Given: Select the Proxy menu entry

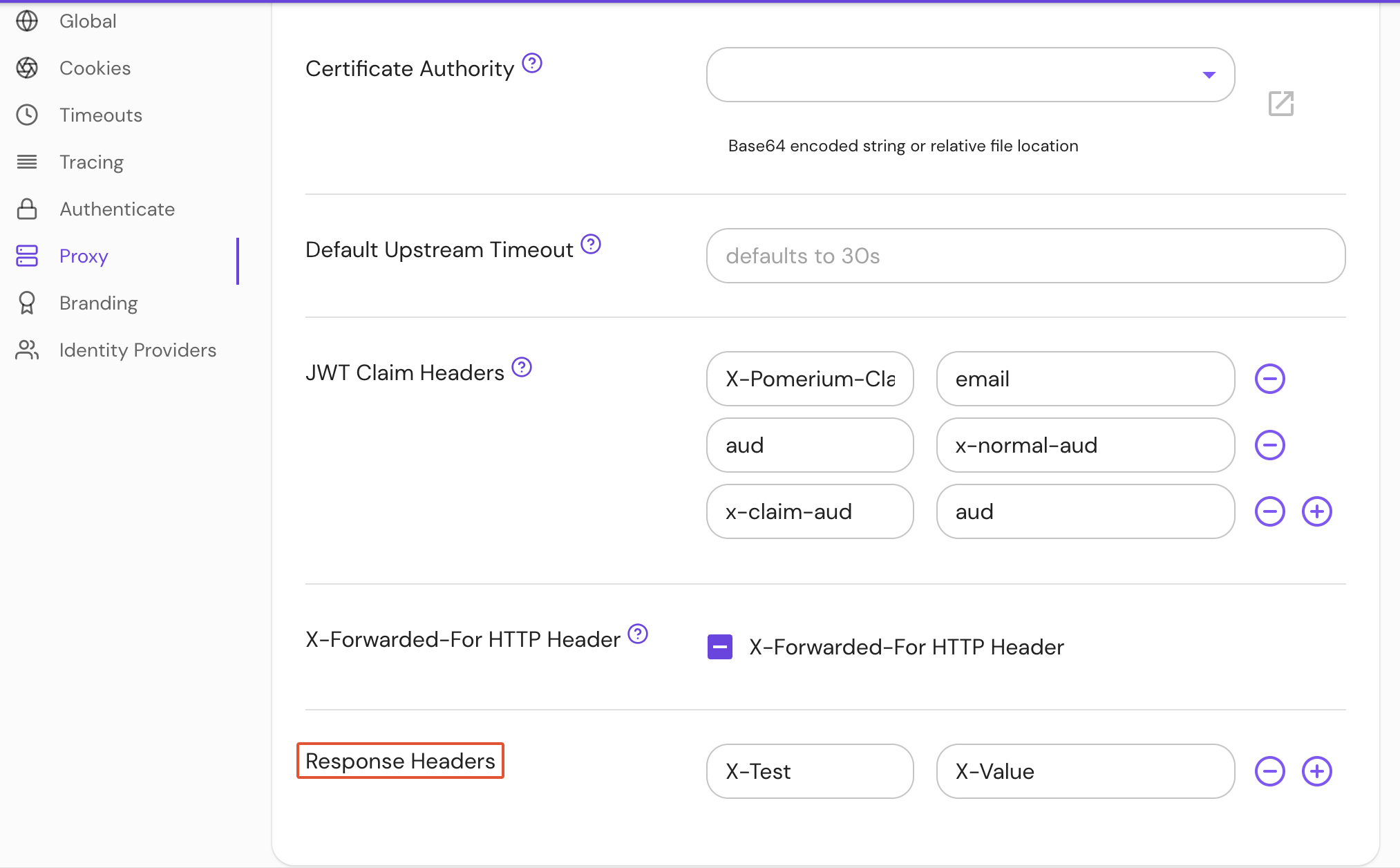Looking at the screenshot, I should [x=83, y=256].
